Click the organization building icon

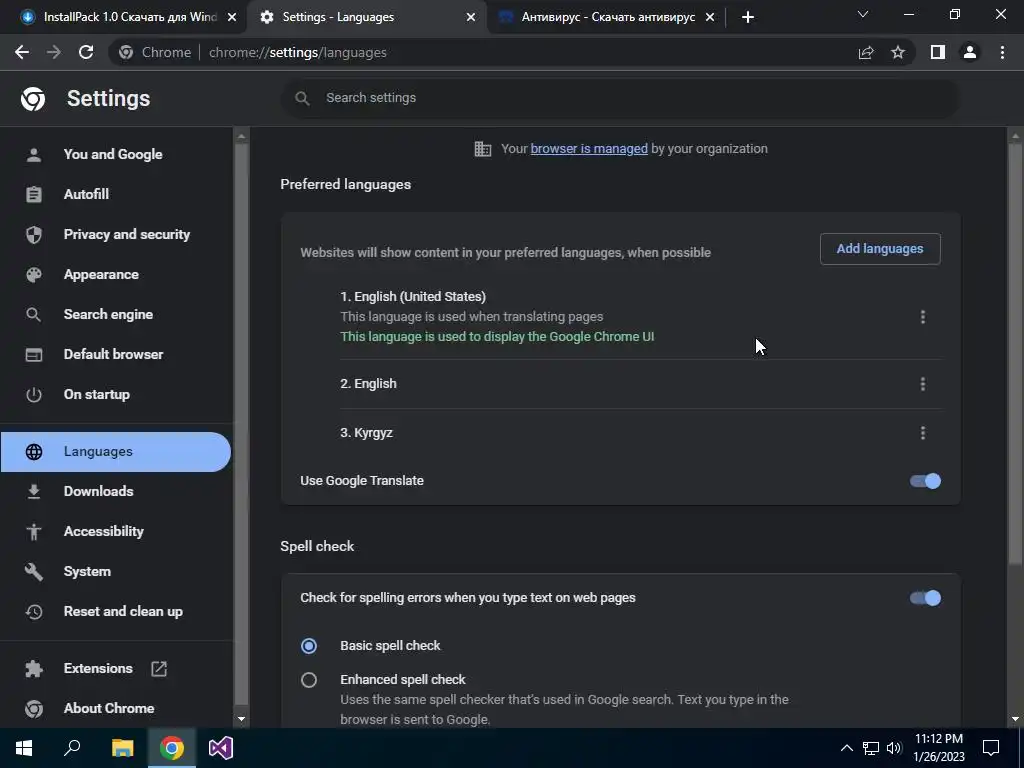click(x=483, y=149)
